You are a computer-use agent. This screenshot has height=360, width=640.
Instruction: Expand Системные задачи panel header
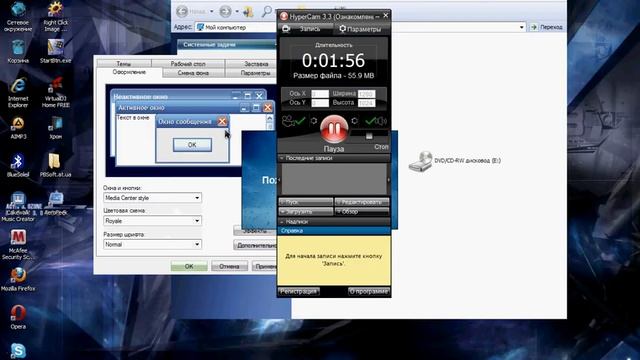click(x=227, y=44)
